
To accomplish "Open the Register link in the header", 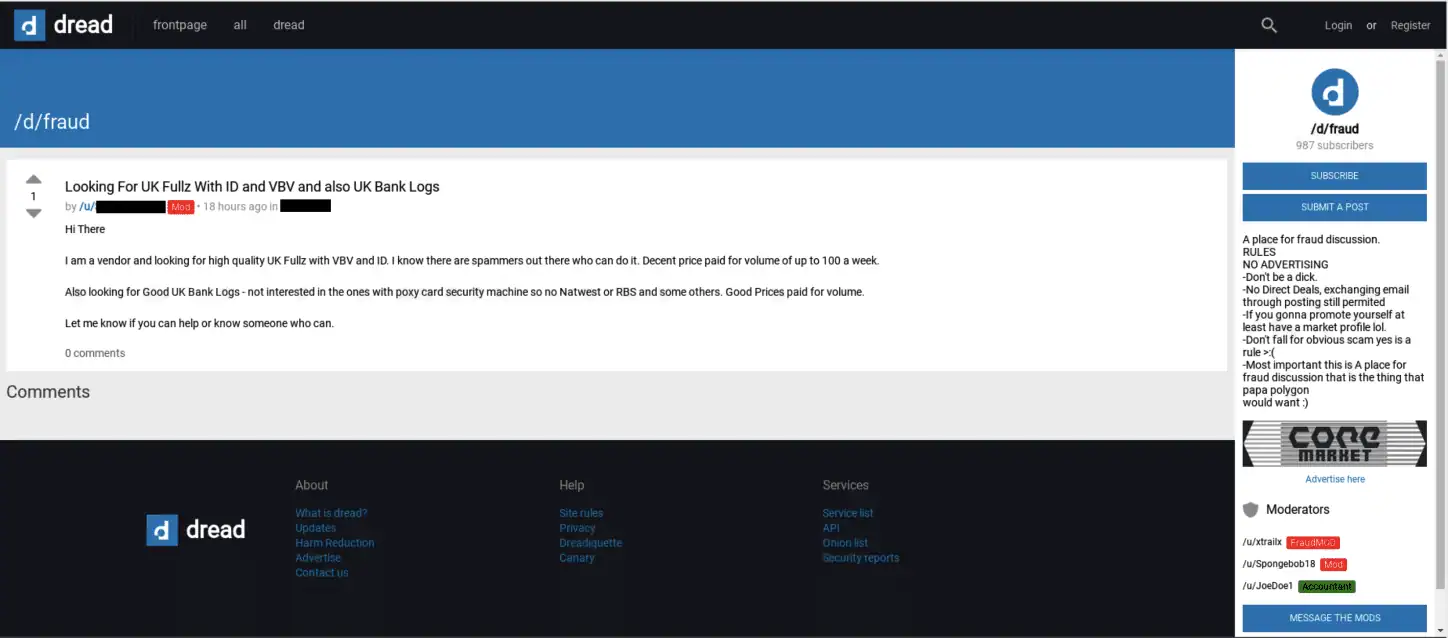I will pos(1410,26).
